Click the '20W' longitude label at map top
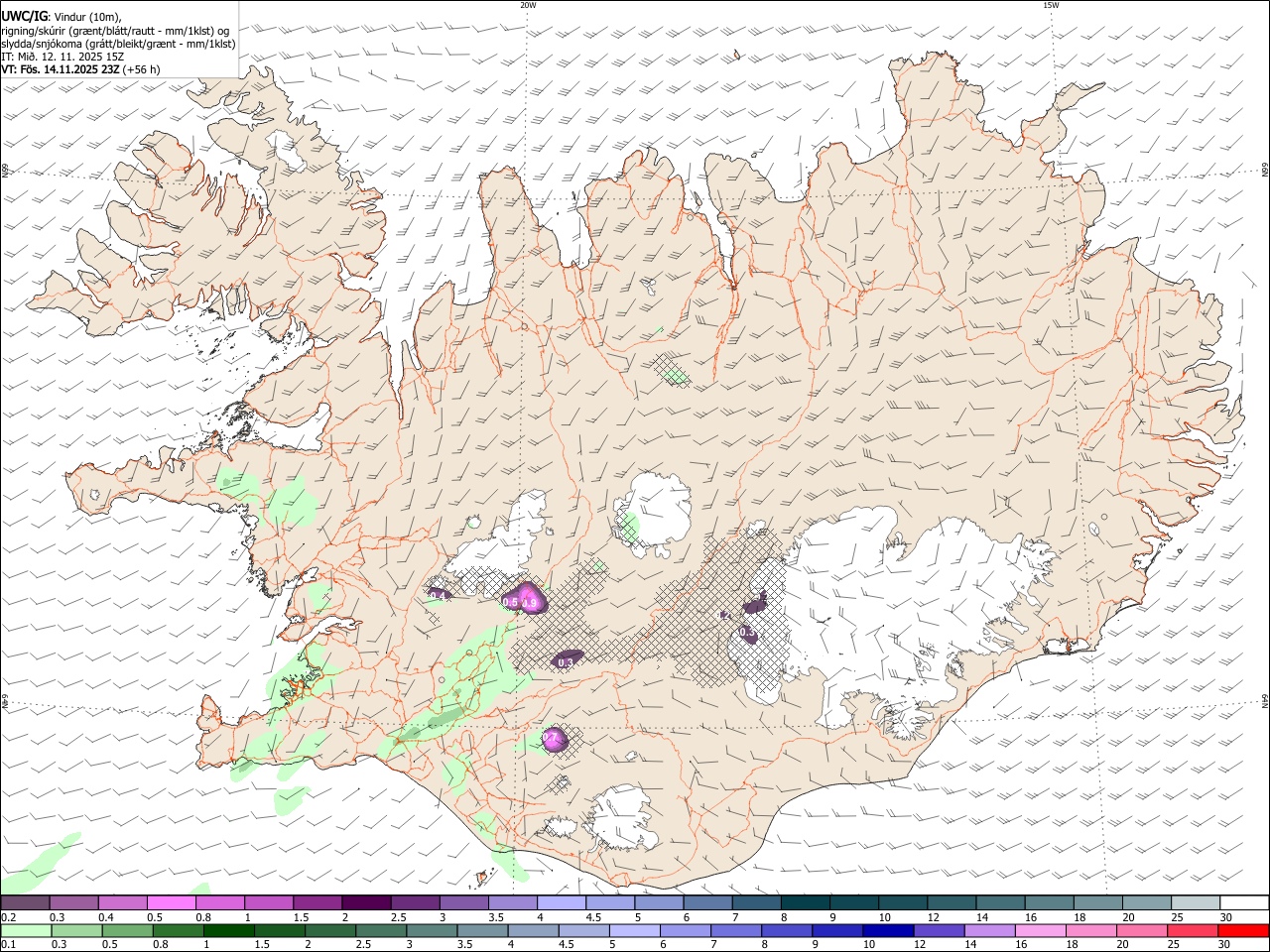This screenshot has width=1270, height=952. (x=528, y=5)
